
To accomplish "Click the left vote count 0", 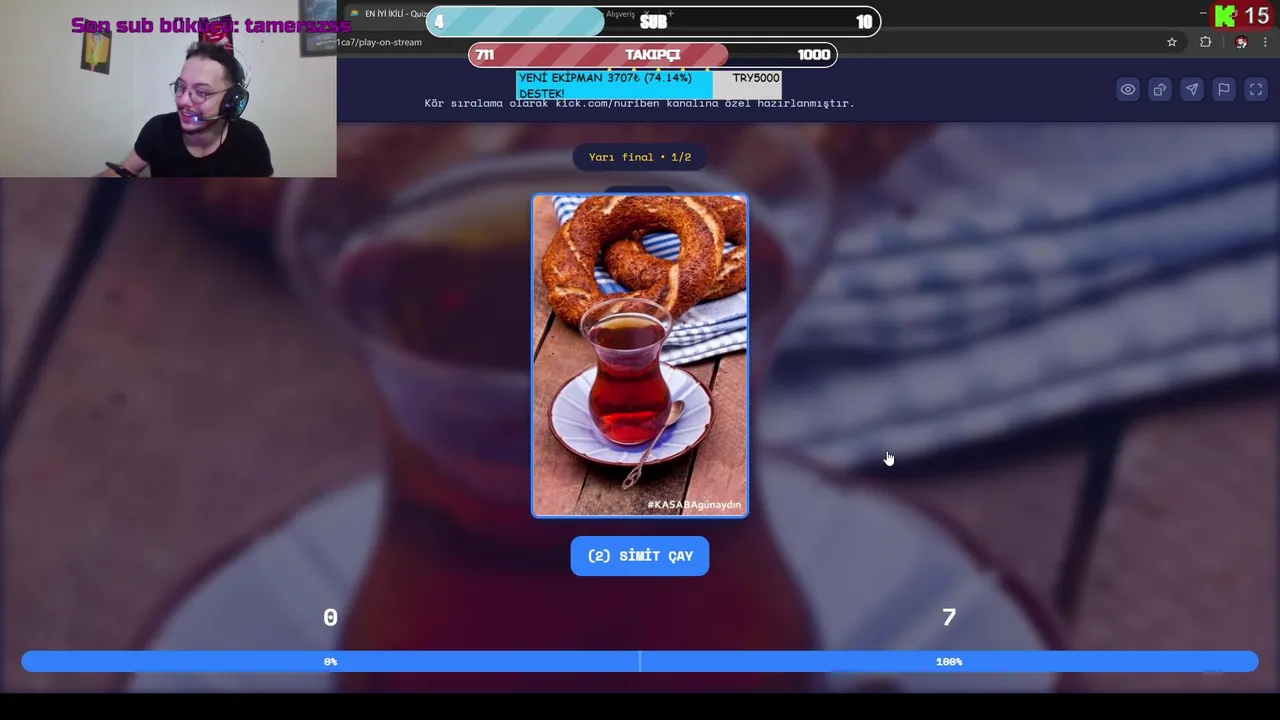I will pos(330,618).
